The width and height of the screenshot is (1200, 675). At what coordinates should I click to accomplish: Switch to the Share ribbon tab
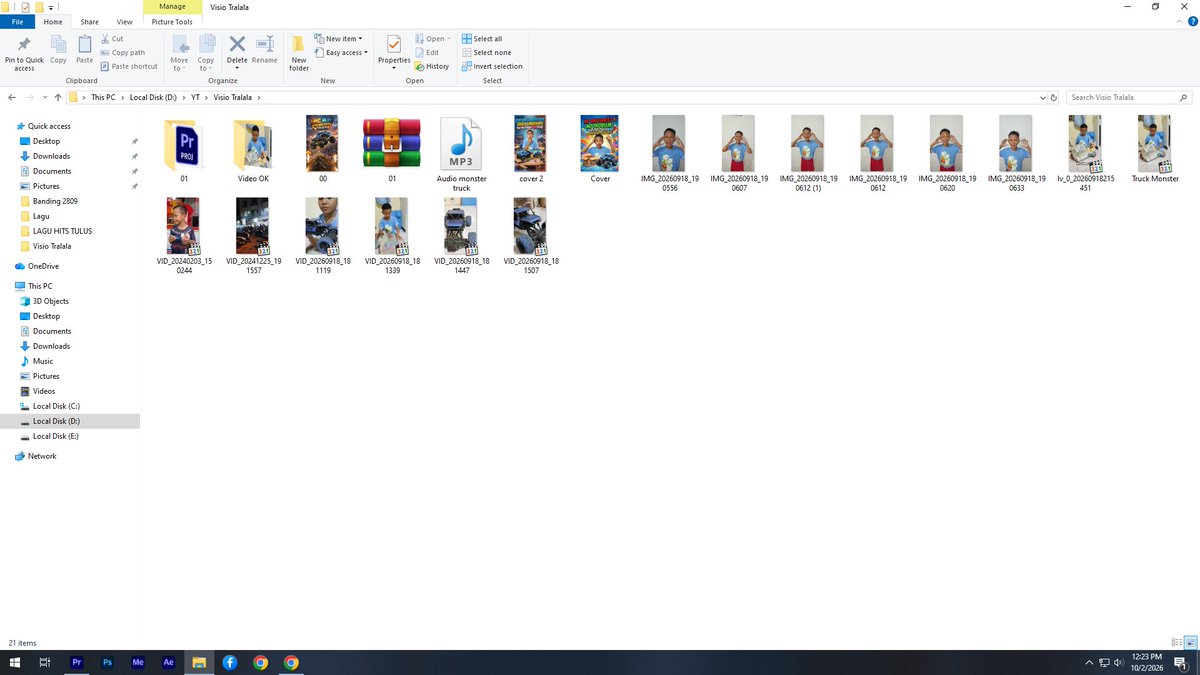point(89,21)
